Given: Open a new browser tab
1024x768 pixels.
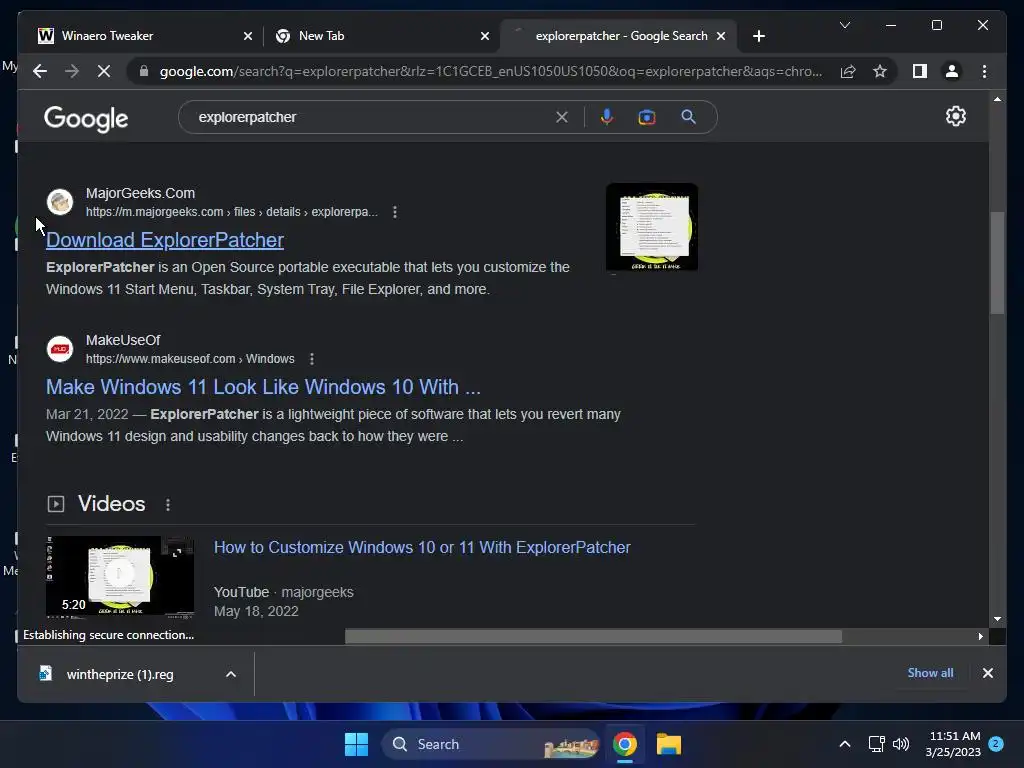Looking at the screenshot, I should pos(758,37).
